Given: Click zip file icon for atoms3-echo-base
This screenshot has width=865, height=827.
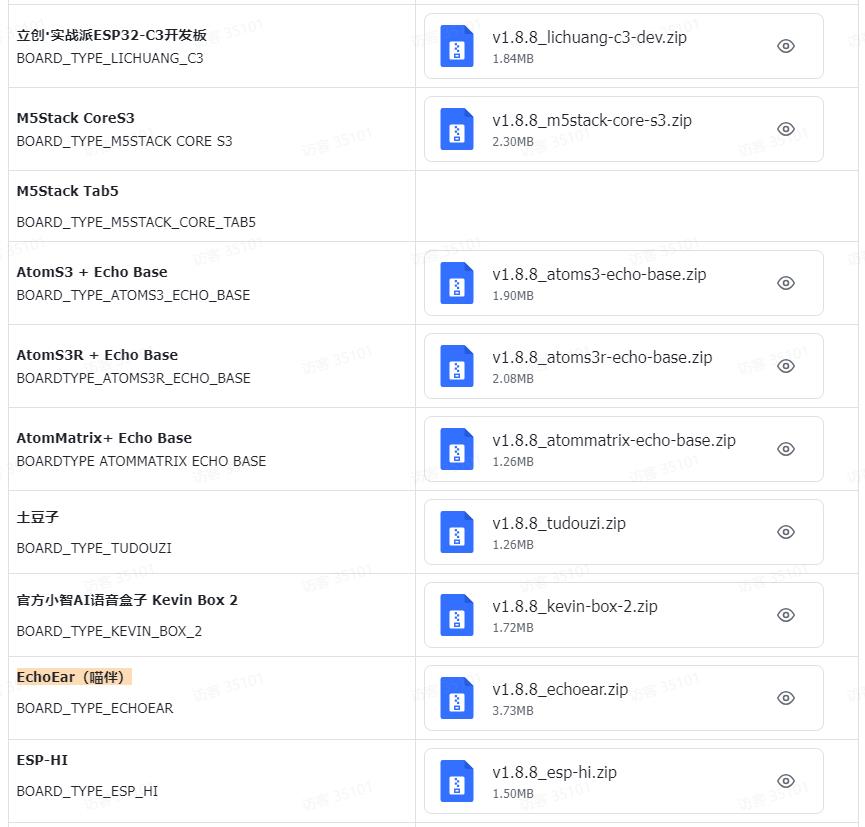Looking at the screenshot, I should pos(457,283).
